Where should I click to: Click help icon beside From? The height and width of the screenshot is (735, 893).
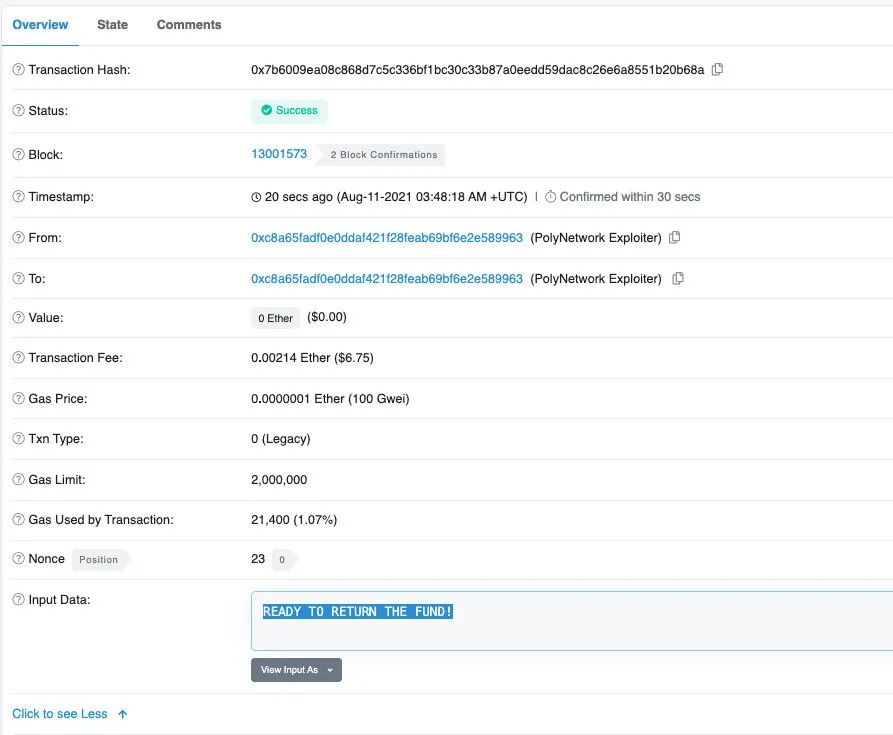(x=19, y=237)
